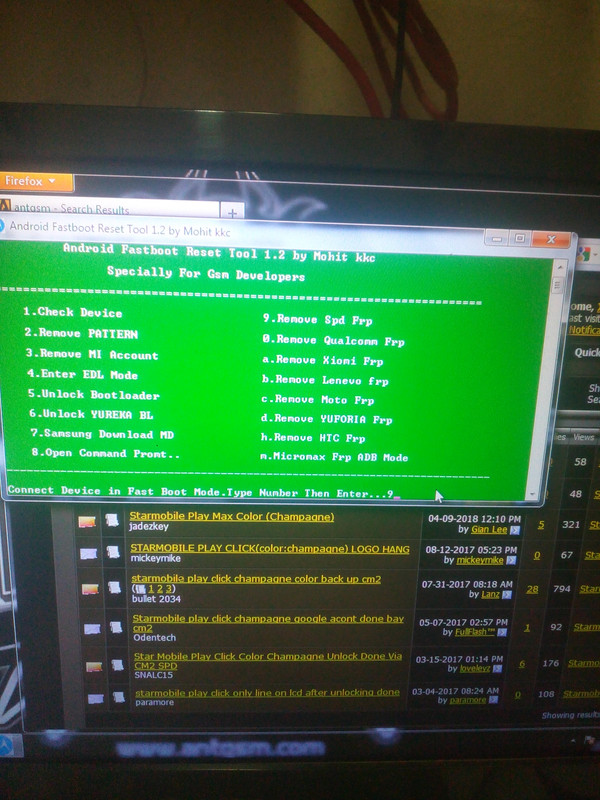Click thread status icon for LOGO HANG row
Viewport: 600px width, 800px height.
[x=89, y=554]
